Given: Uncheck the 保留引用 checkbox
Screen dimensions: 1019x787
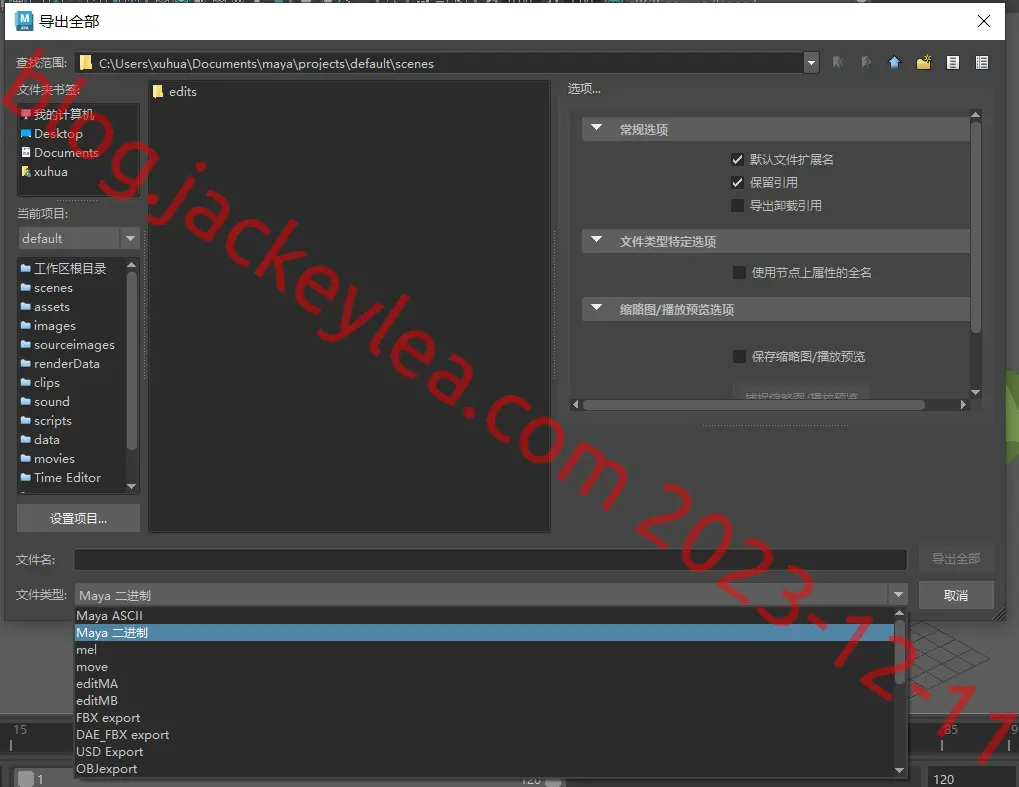Looking at the screenshot, I should click(738, 183).
